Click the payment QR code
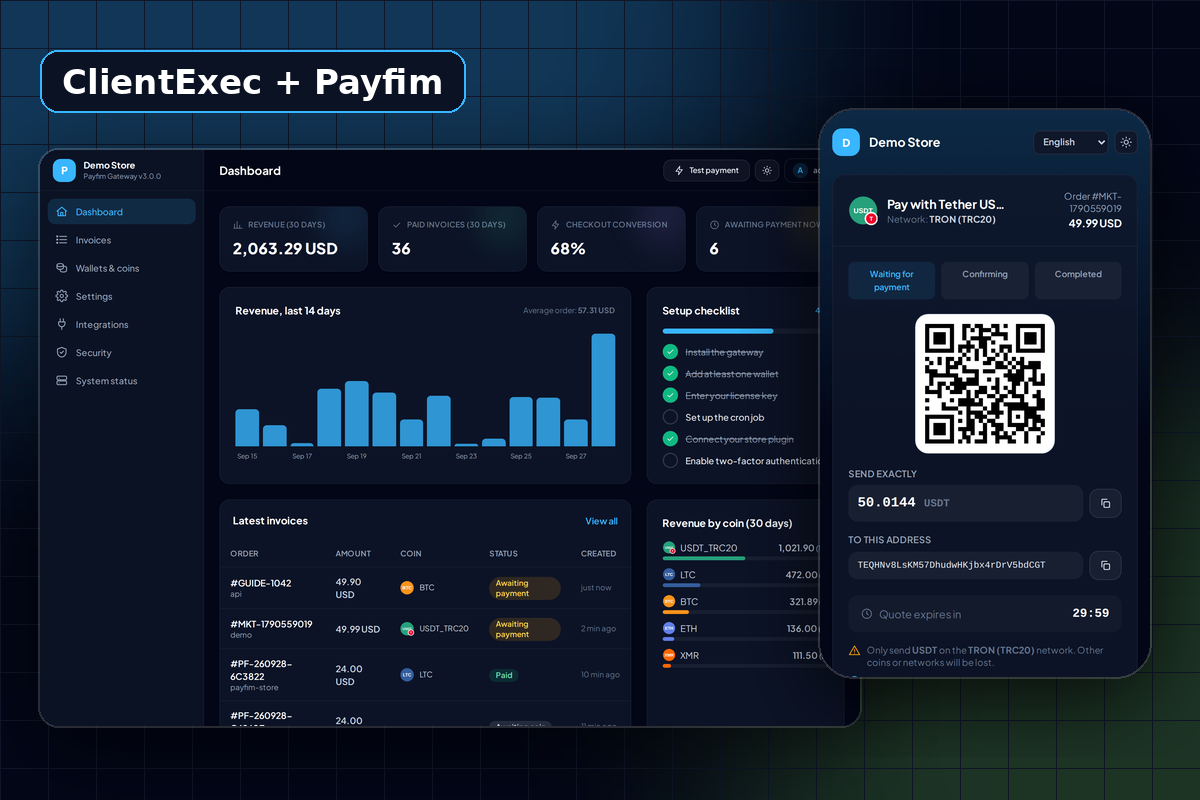 [x=985, y=384]
